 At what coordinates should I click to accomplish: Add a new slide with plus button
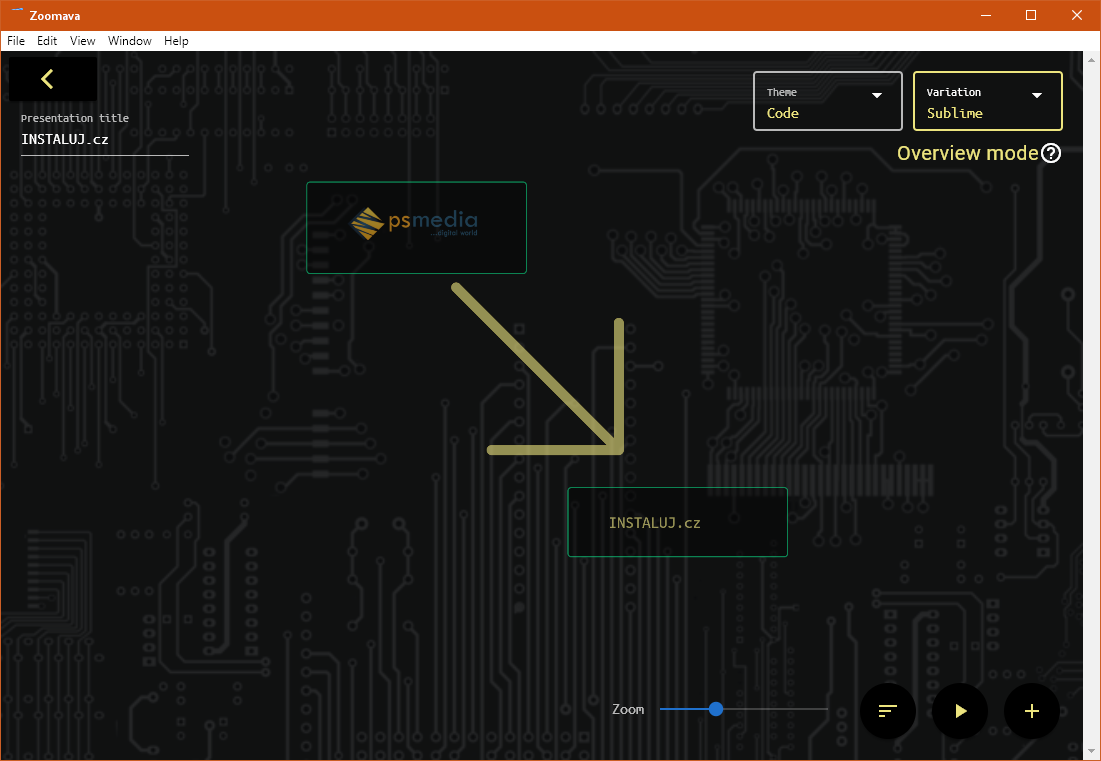click(x=1032, y=711)
